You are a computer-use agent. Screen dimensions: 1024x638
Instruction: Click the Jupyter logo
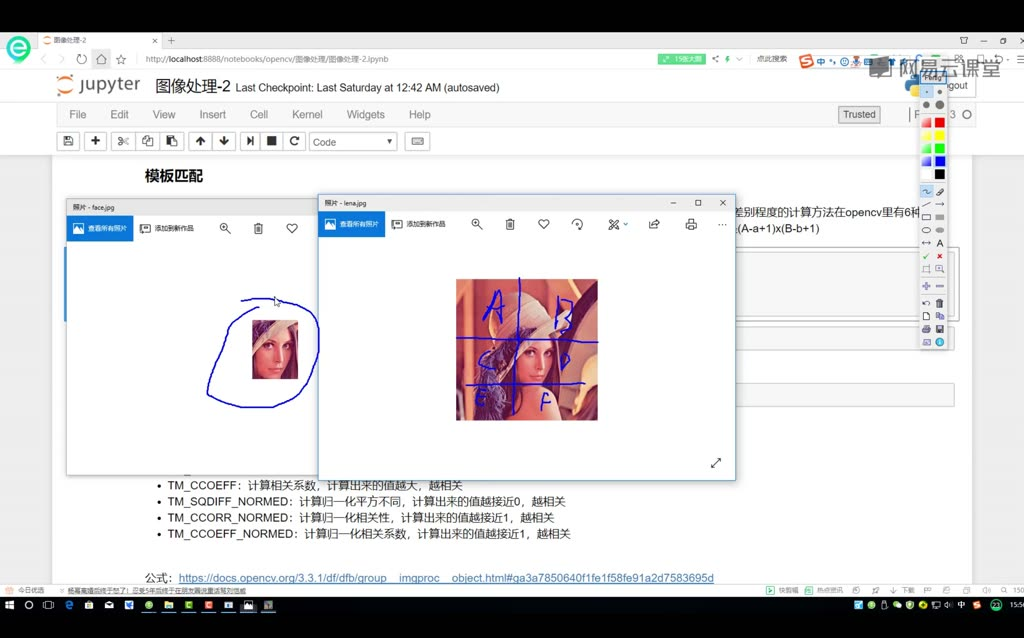(98, 85)
